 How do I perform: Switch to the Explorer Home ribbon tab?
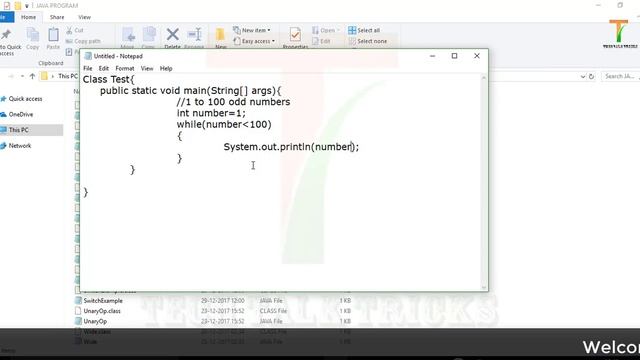[x=29, y=17]
